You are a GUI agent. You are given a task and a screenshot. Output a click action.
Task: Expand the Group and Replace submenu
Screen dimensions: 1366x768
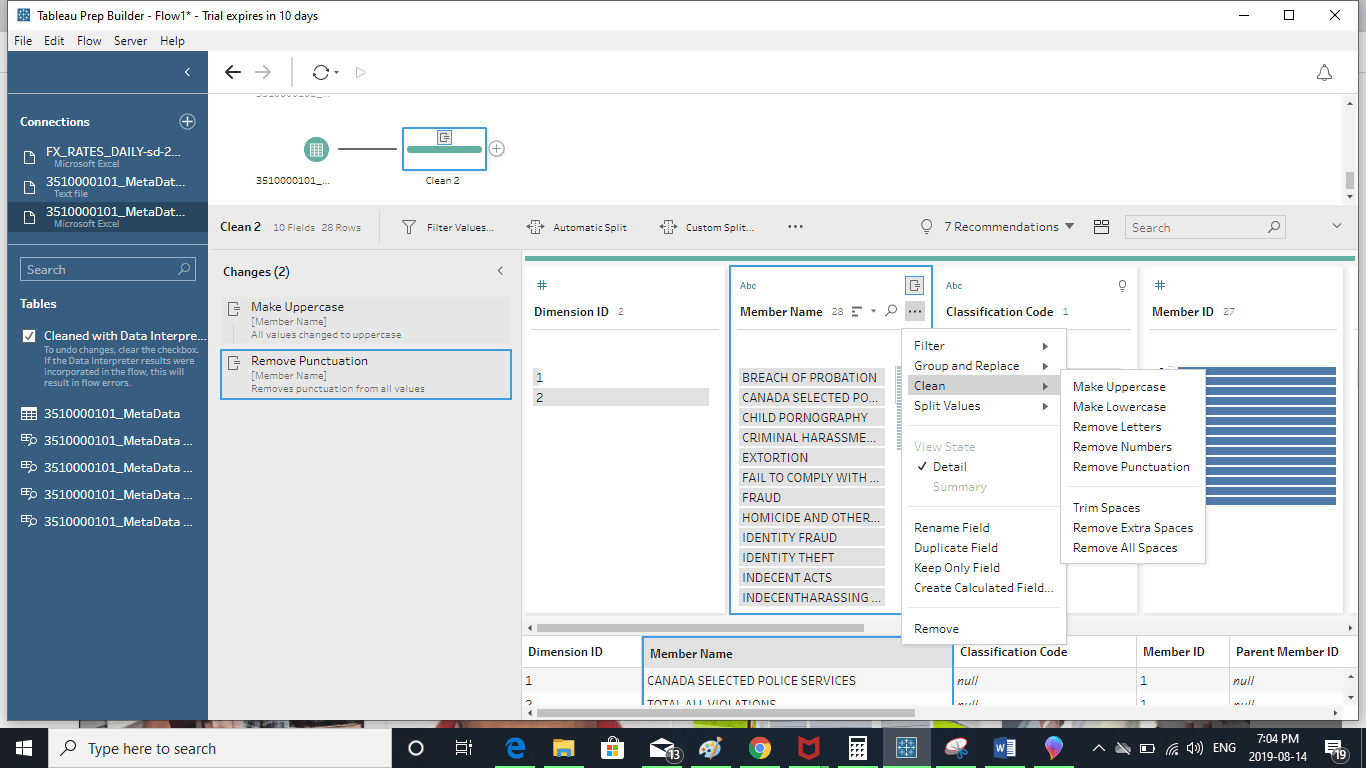coord(984,366)
